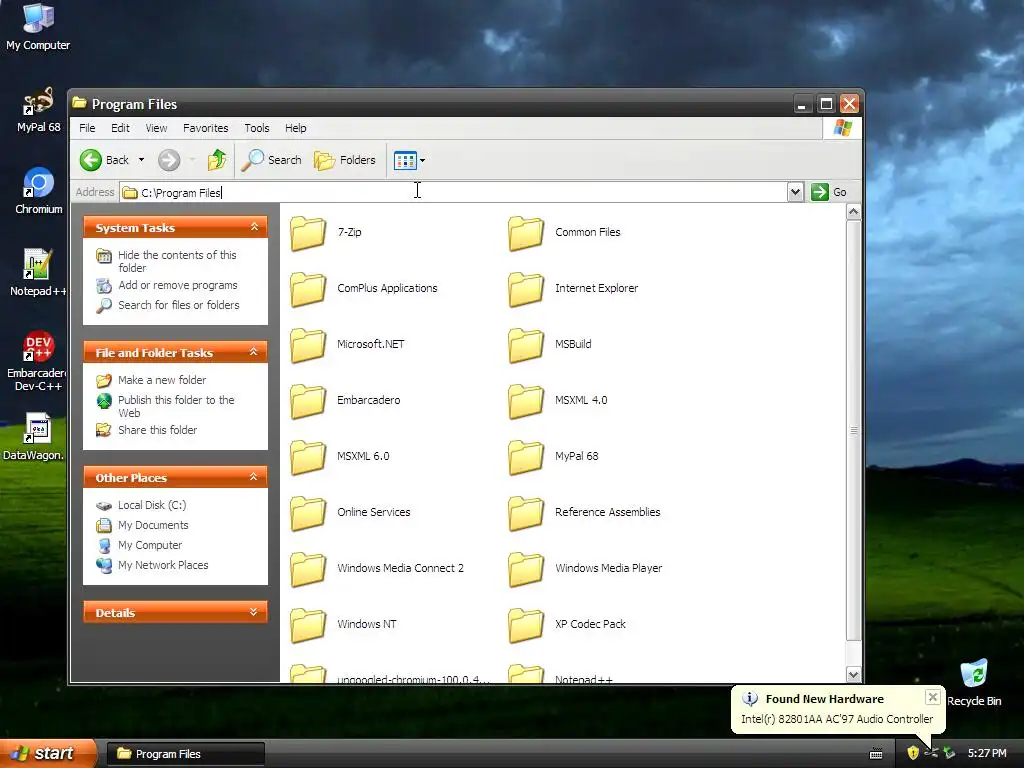The height and width of the screenshot is (768, 1024).
Task: Click Make a new folder link
Action: [x=162, y=380]
